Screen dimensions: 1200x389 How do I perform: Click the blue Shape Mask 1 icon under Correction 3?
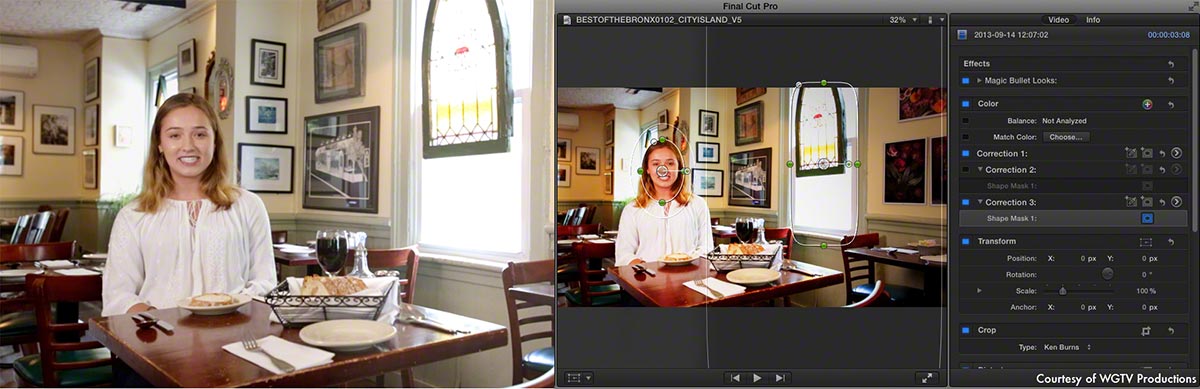click(1147, 218)
